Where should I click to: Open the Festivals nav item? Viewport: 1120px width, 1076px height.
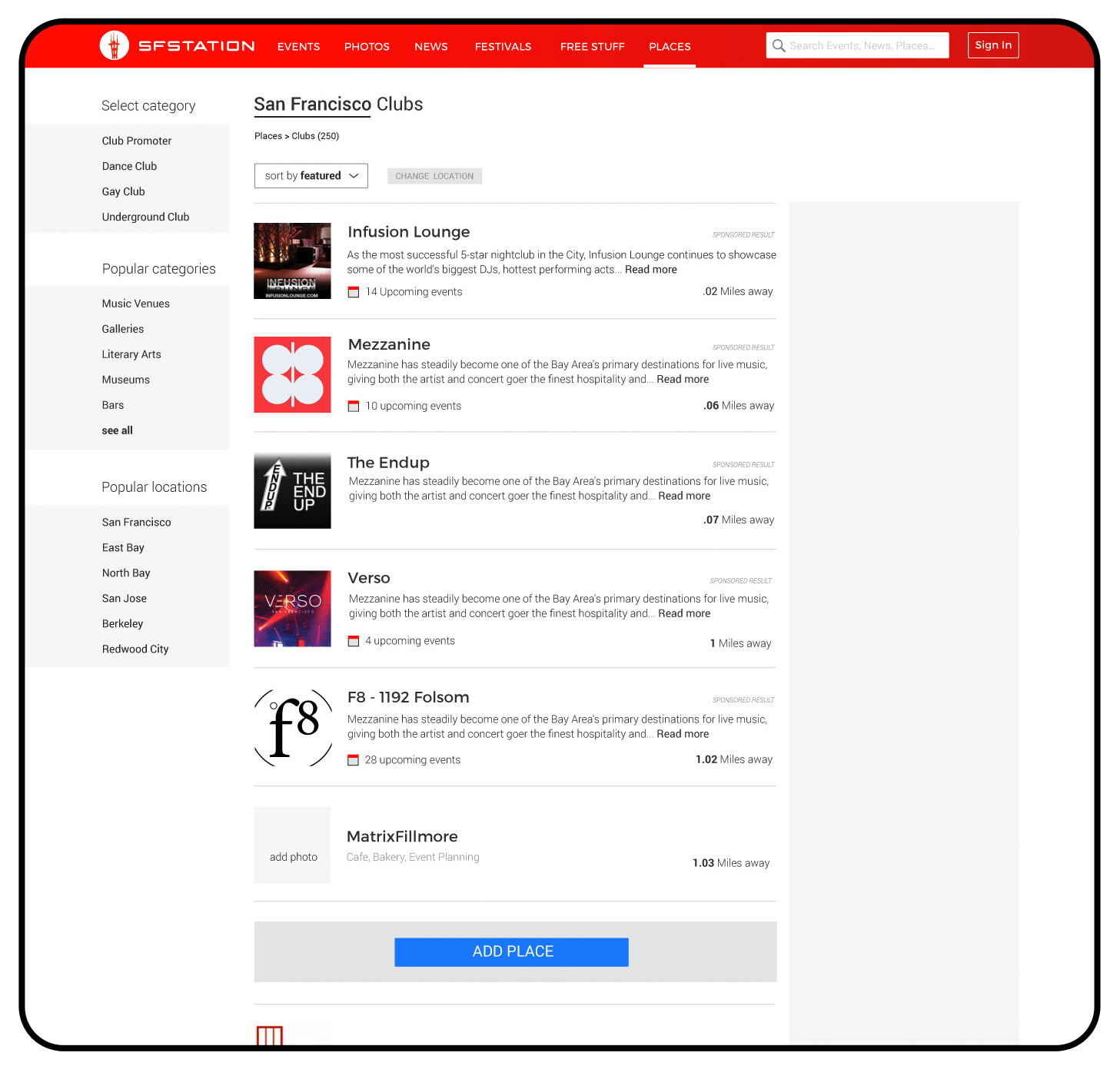click(503, 46)
